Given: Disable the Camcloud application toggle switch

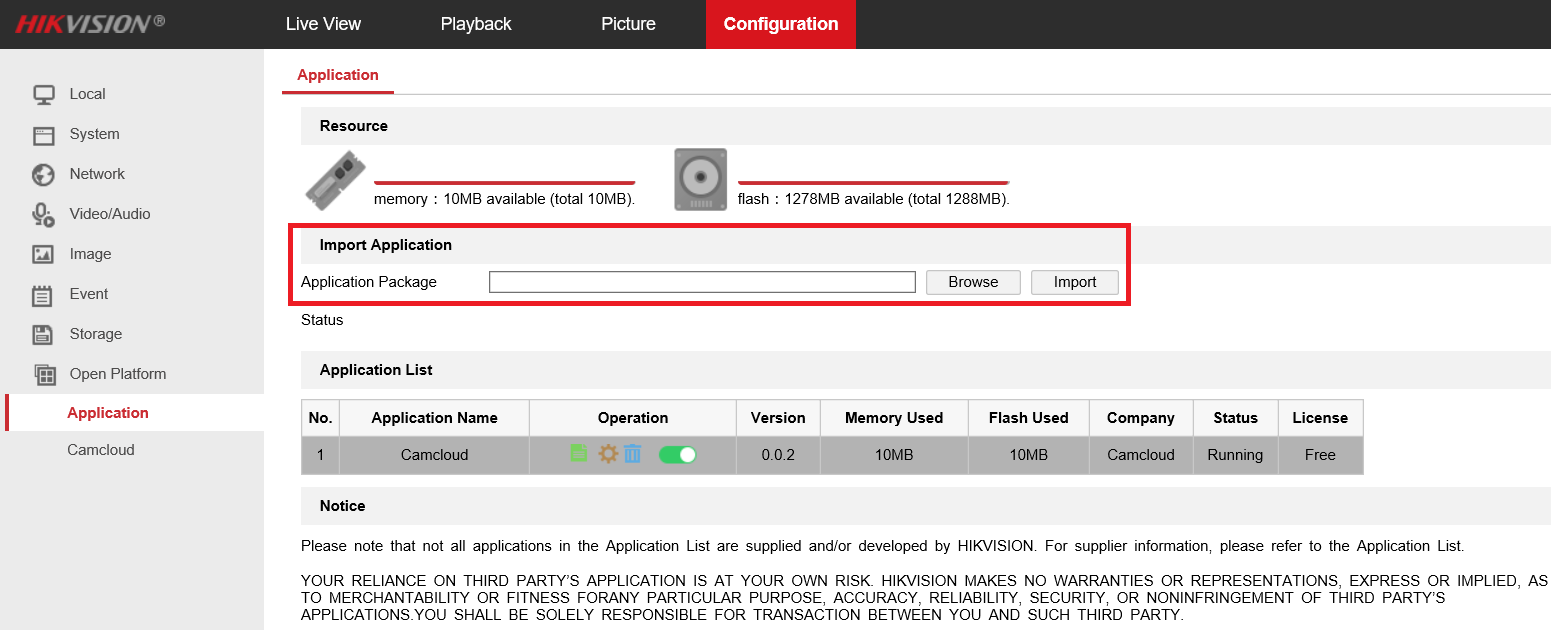Looking at the screenshot, I should pos(677,455).
